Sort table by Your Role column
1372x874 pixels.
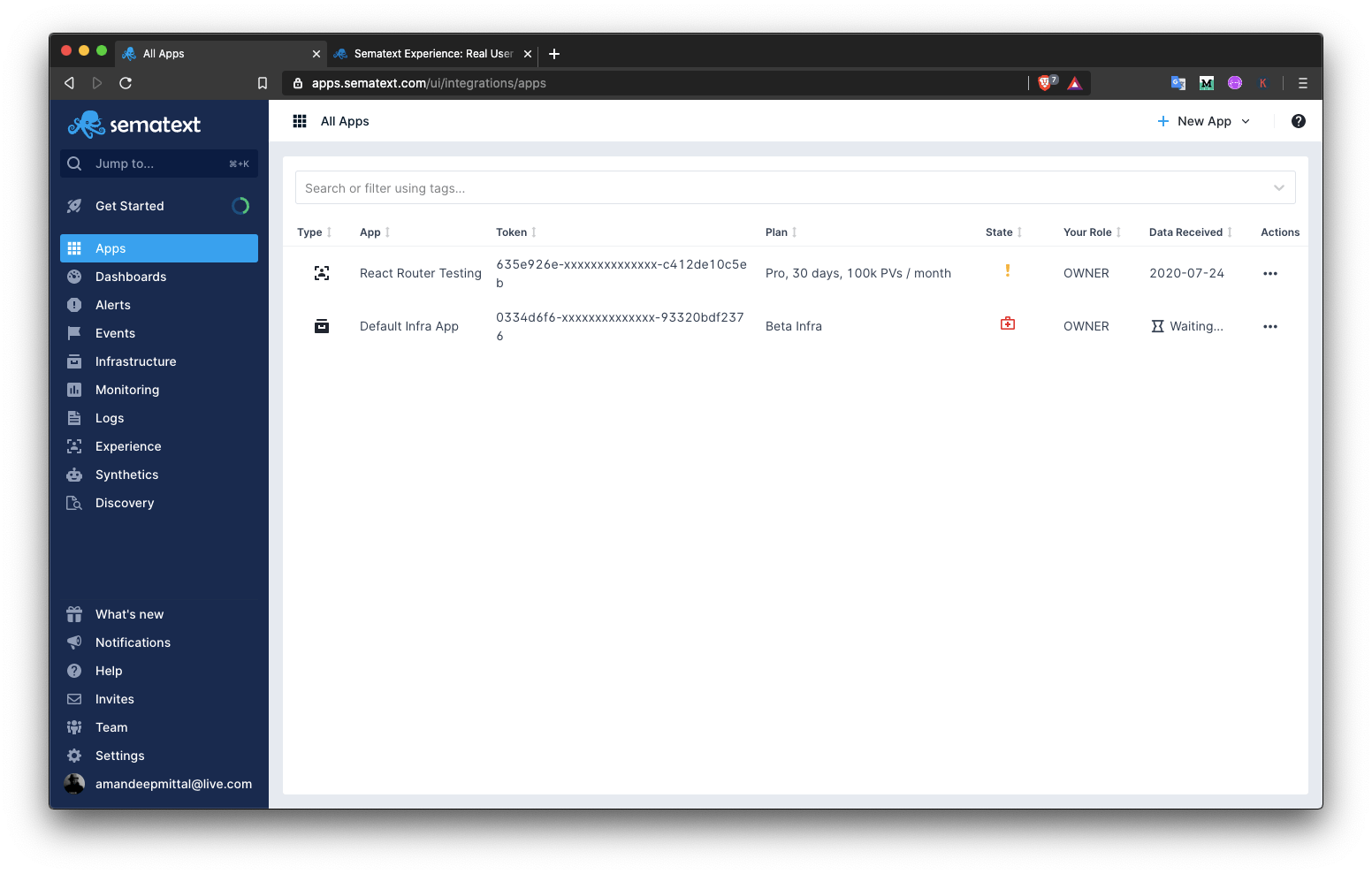click(1093, 232)
